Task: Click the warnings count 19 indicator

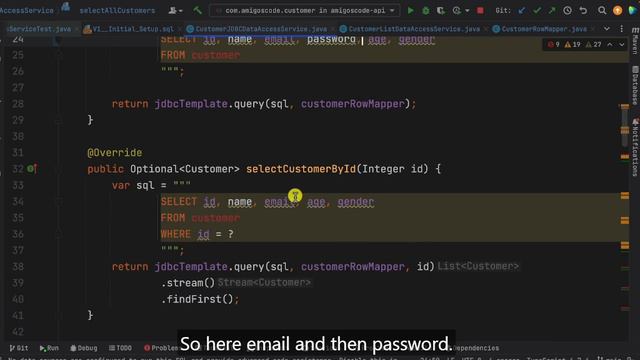Action: click(x=572, y=44)
